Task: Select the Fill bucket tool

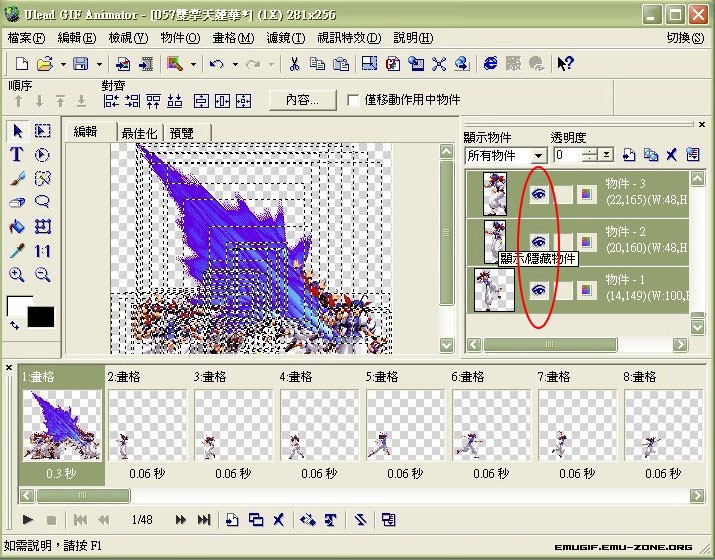Action: (17, 226)
